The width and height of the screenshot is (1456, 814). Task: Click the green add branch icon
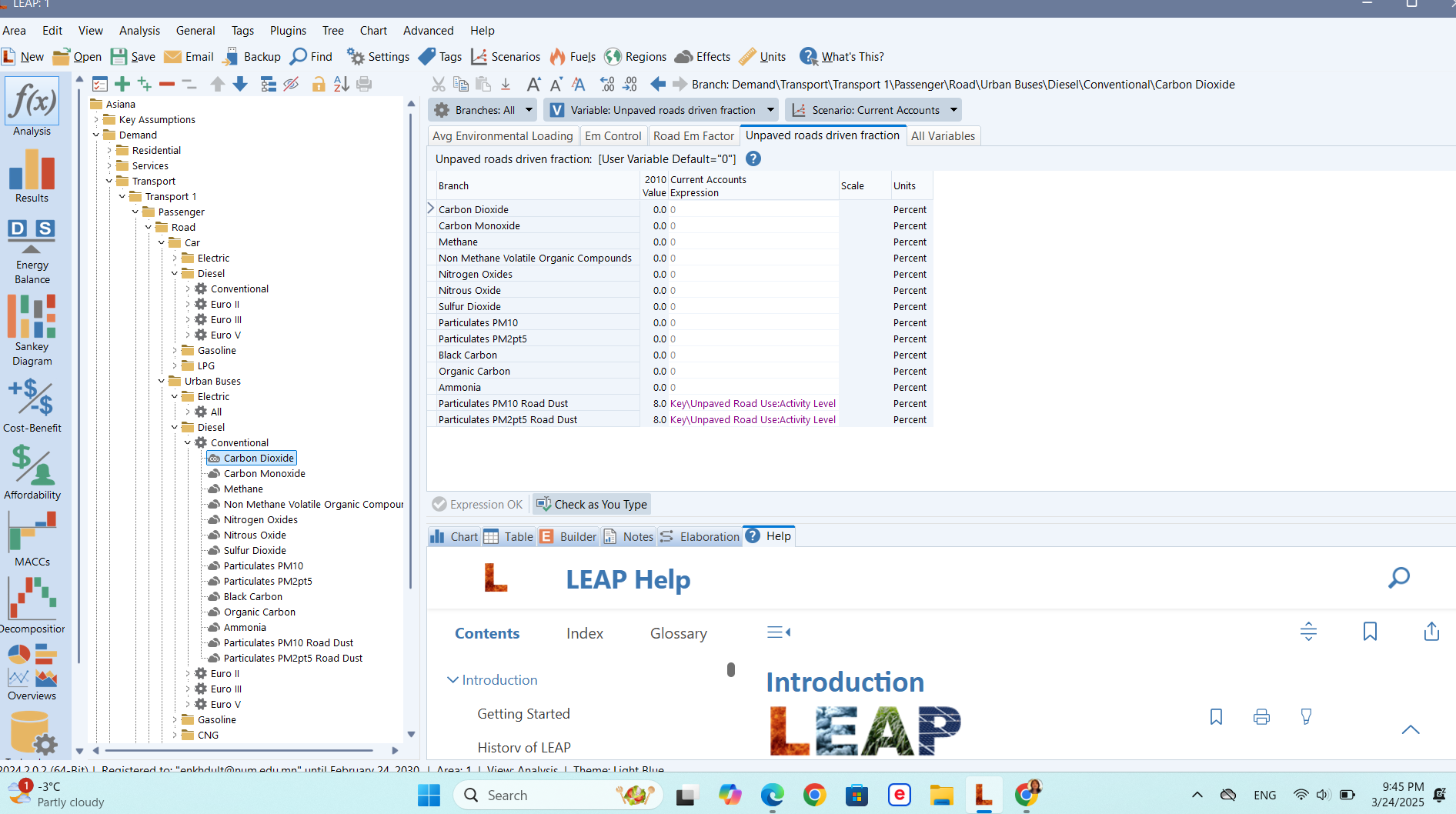point(122,84)
